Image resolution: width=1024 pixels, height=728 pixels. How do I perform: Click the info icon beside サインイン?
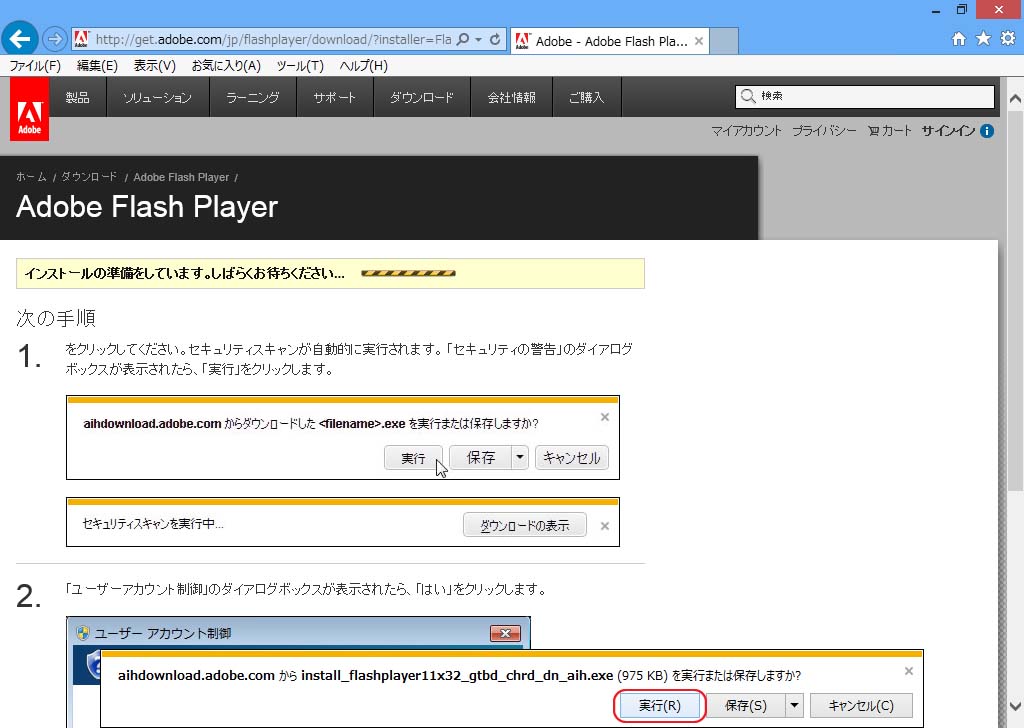tap(988, 130)
